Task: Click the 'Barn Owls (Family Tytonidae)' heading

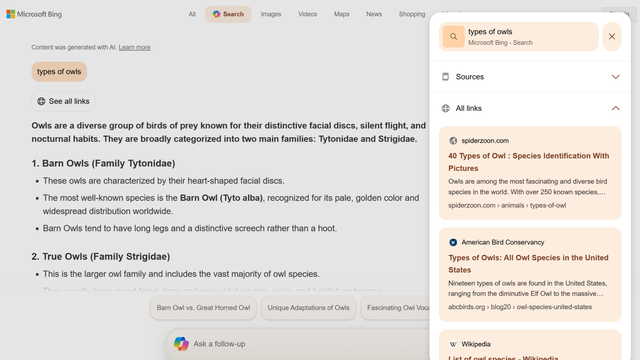Action: [x=103, y=163]
